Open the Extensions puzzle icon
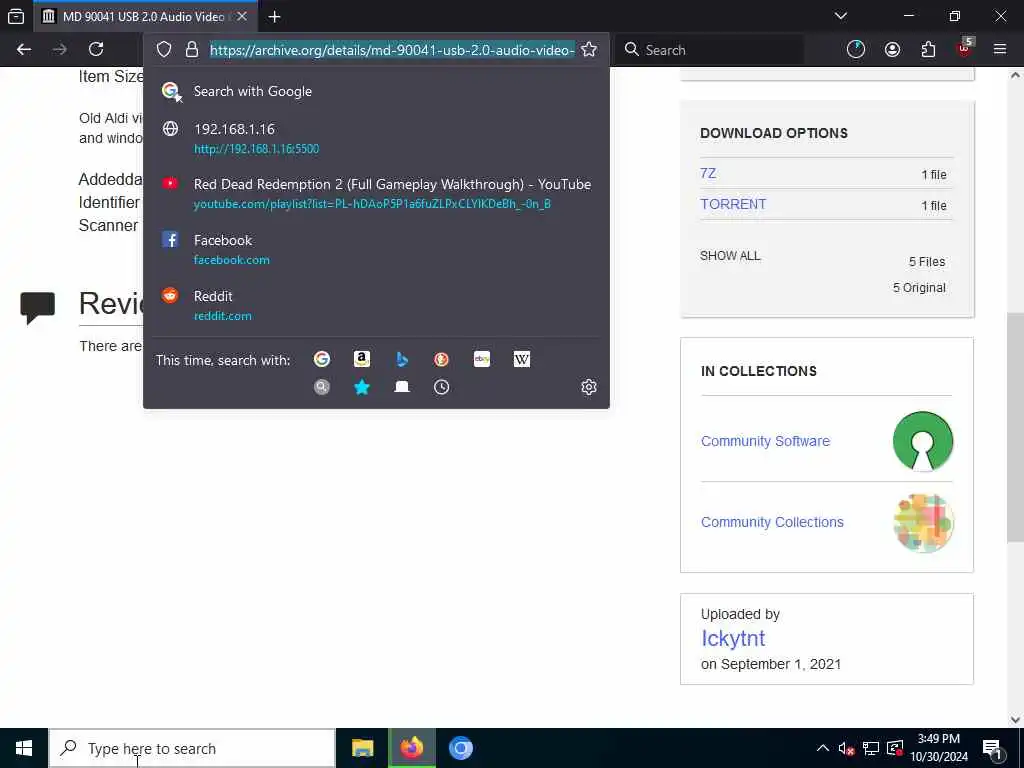 click(928, 50)
